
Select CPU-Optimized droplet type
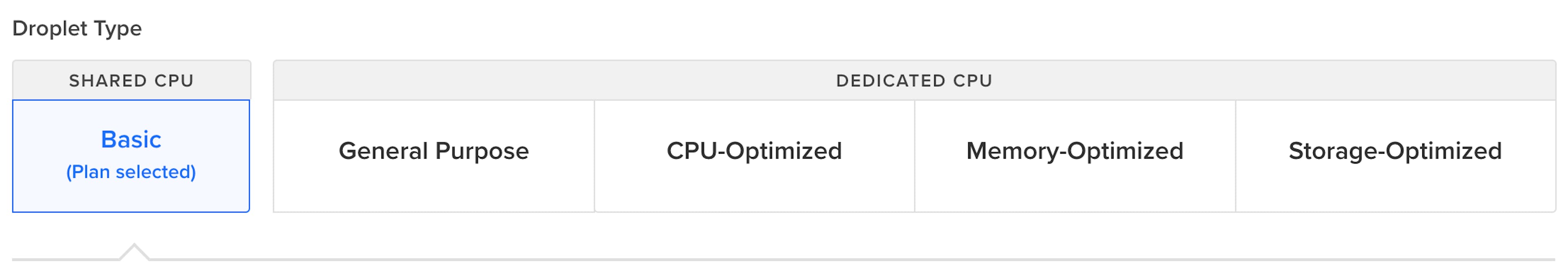754,155
